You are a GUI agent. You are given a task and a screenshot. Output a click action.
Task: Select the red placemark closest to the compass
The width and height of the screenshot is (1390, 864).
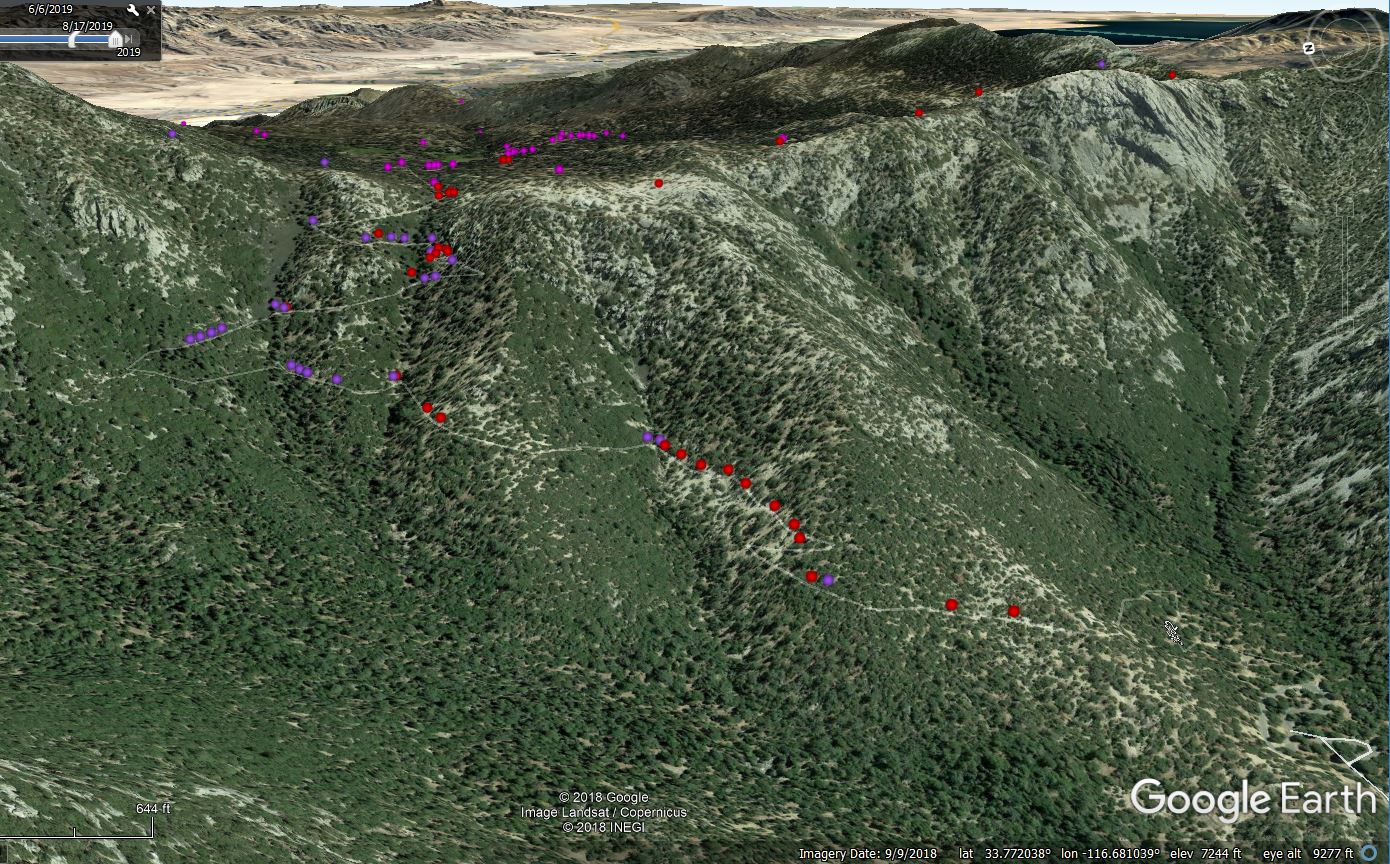(x=1172, y=75)
